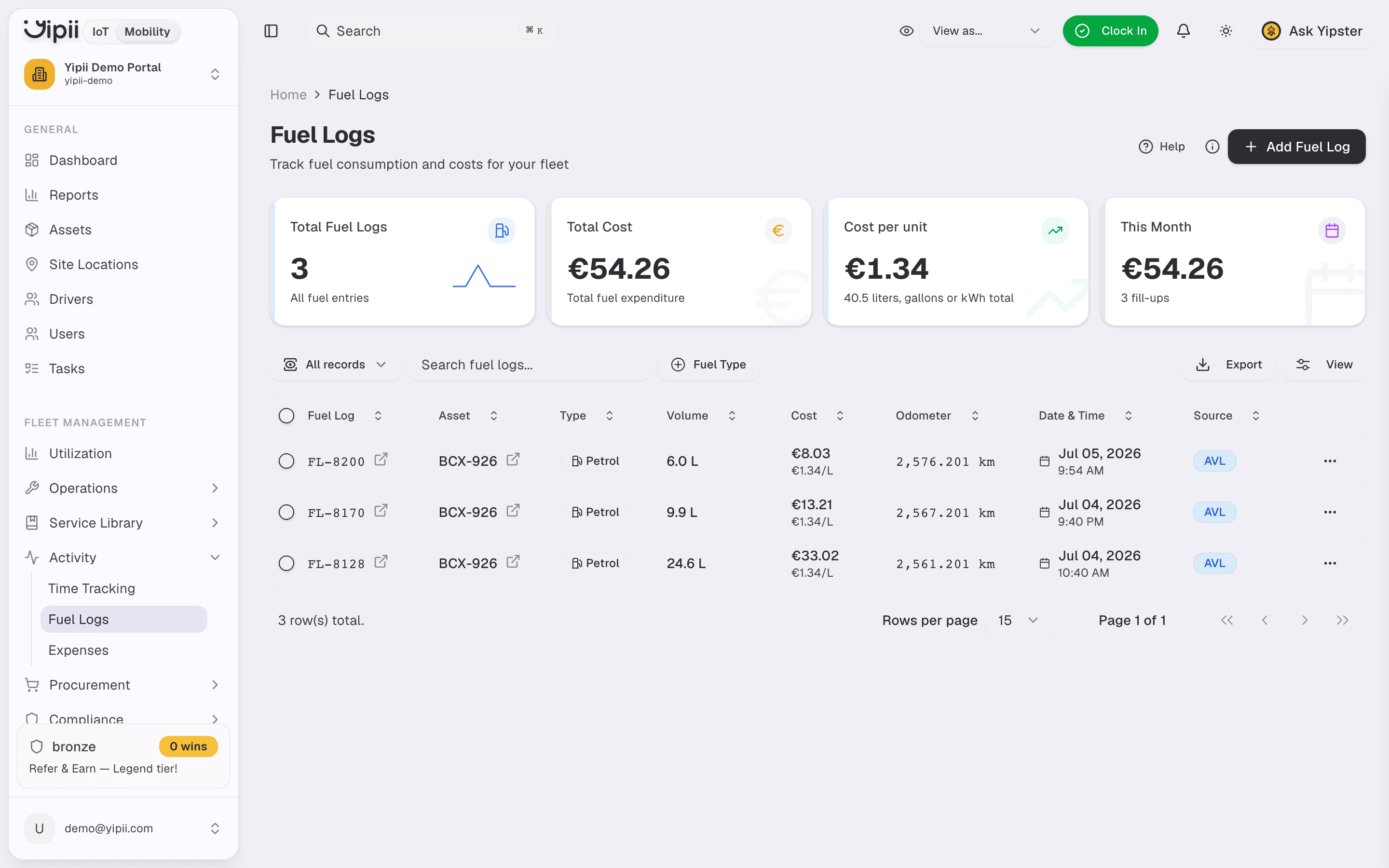Image resolution: width=1389 pixels, height=868 pixels.
Task: Click the Clock In button
Action: click(x=1110, y=31)
